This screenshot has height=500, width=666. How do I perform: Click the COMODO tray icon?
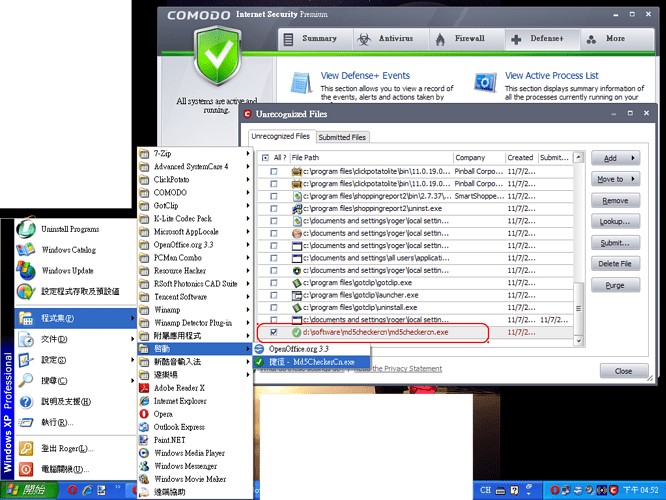point(613,490)
